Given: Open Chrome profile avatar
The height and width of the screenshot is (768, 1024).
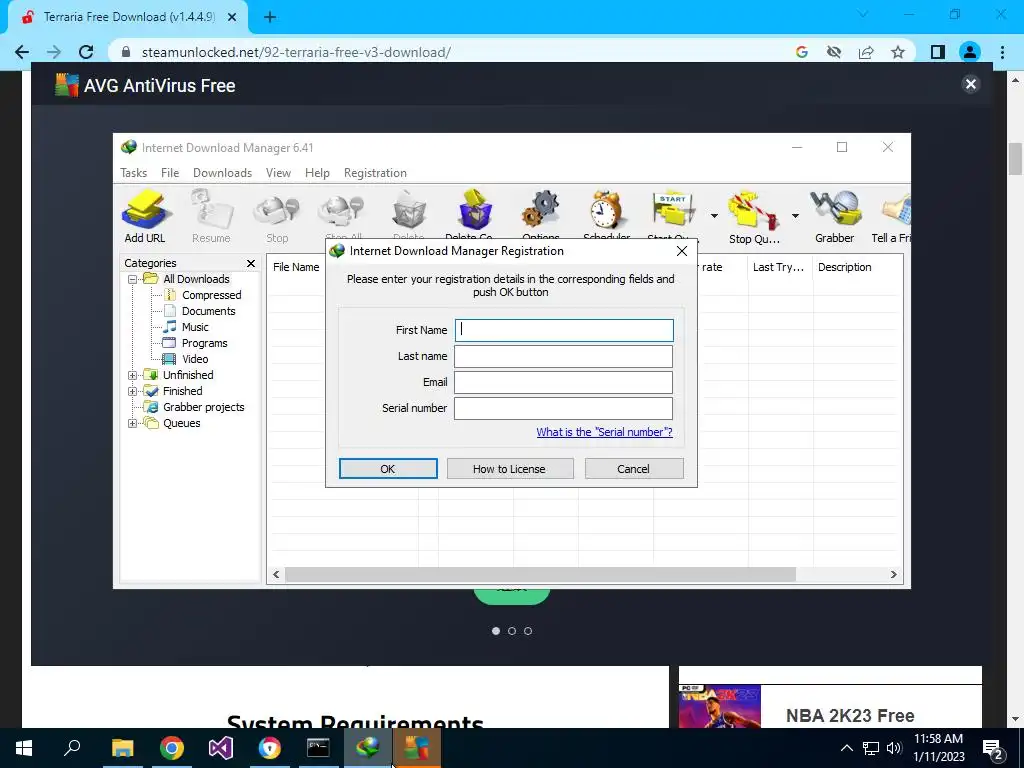Looking at the screenshot, I should (970, 52).
